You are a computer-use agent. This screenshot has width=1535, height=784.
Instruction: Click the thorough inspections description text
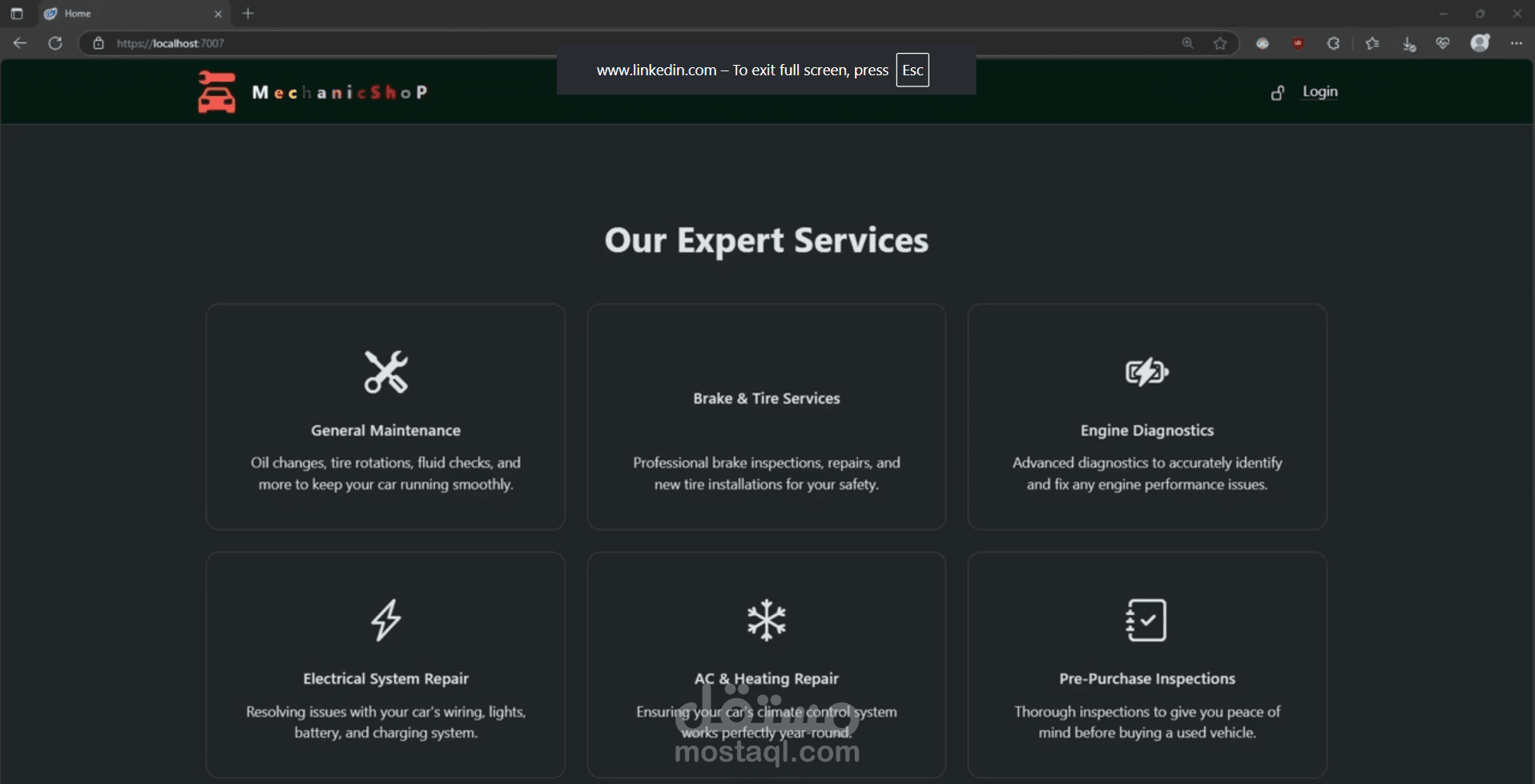(1147, 722)
